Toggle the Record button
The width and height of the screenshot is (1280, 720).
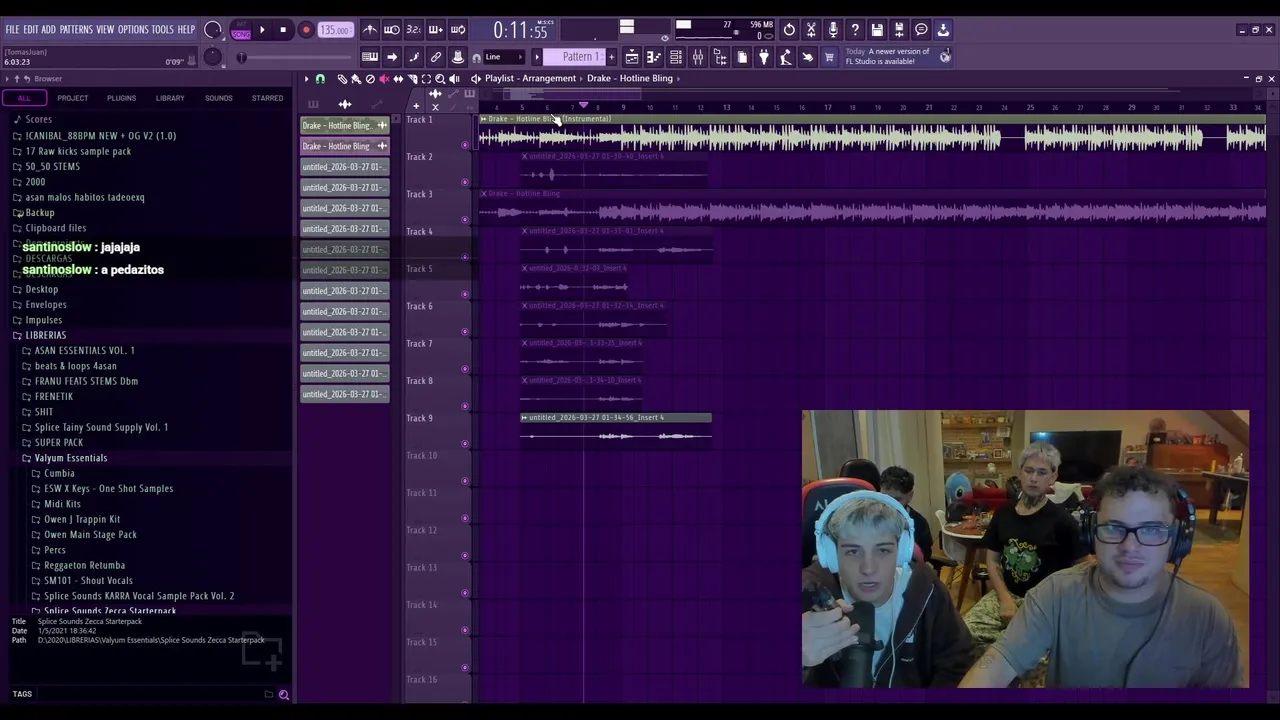click(x=306, y=30)
